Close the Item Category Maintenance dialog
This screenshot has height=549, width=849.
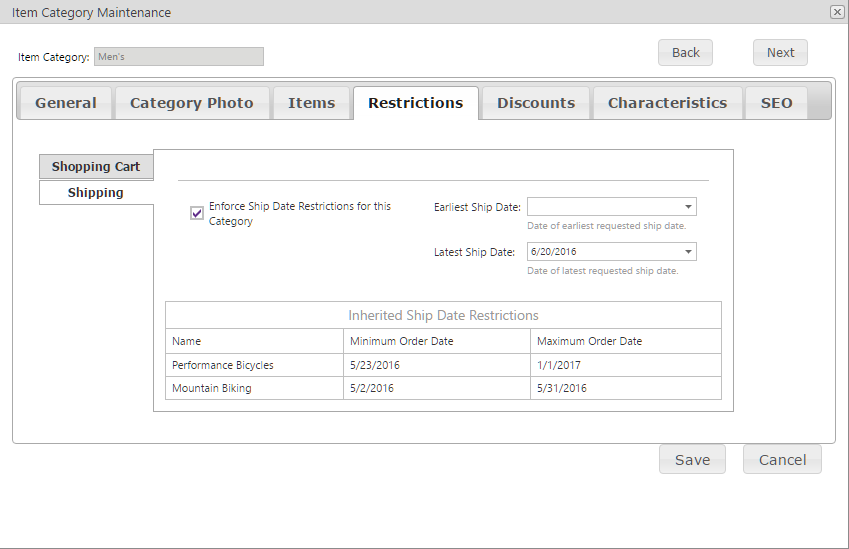837,12
